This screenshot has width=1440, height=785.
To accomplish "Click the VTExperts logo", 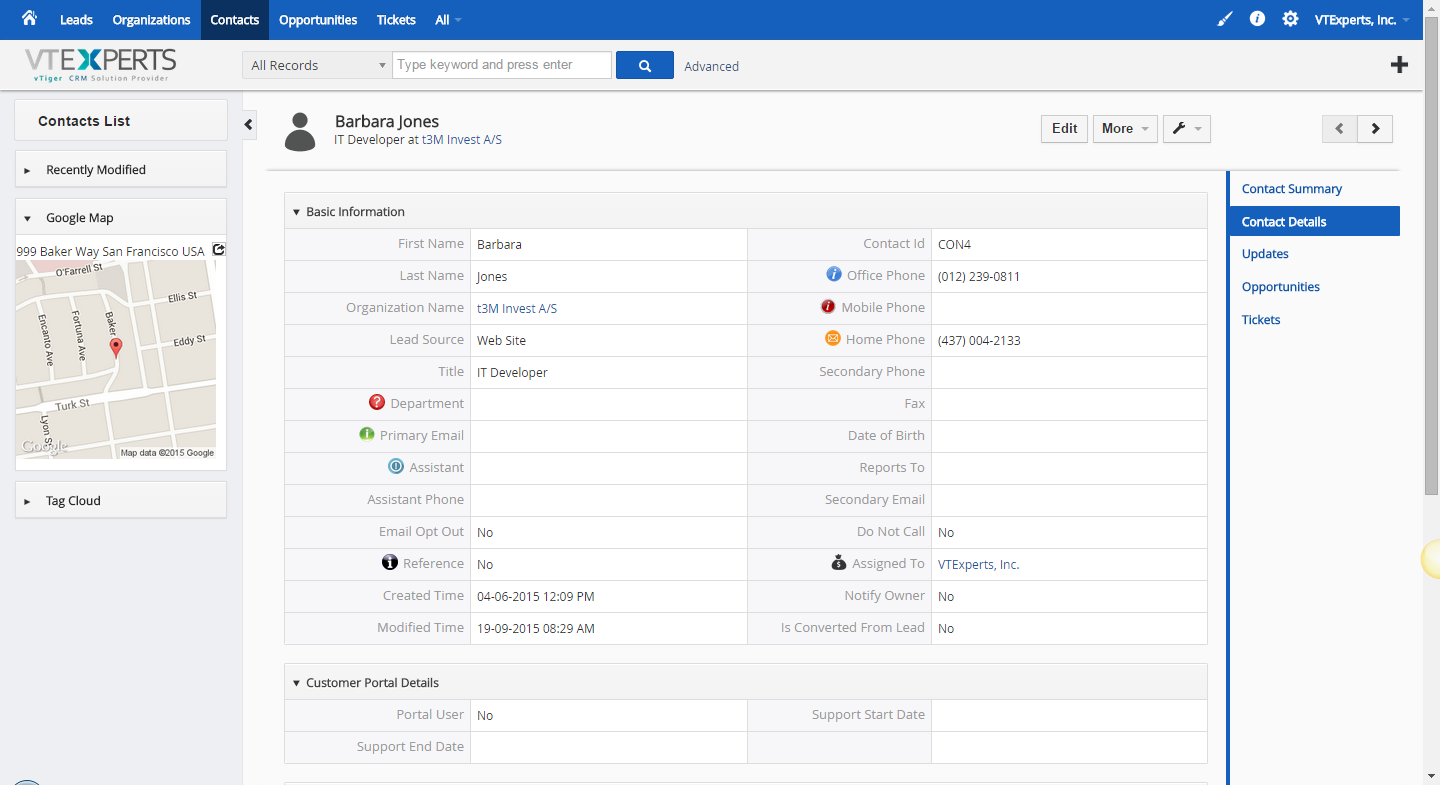I will [x=101, y=65].
